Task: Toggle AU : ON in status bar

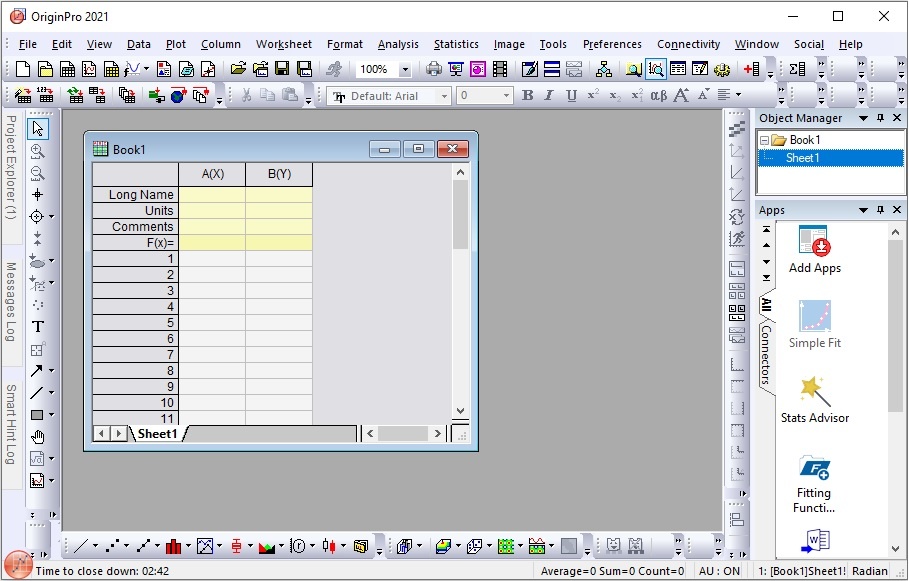Action: pyautogui.click(x=719, y=571)
